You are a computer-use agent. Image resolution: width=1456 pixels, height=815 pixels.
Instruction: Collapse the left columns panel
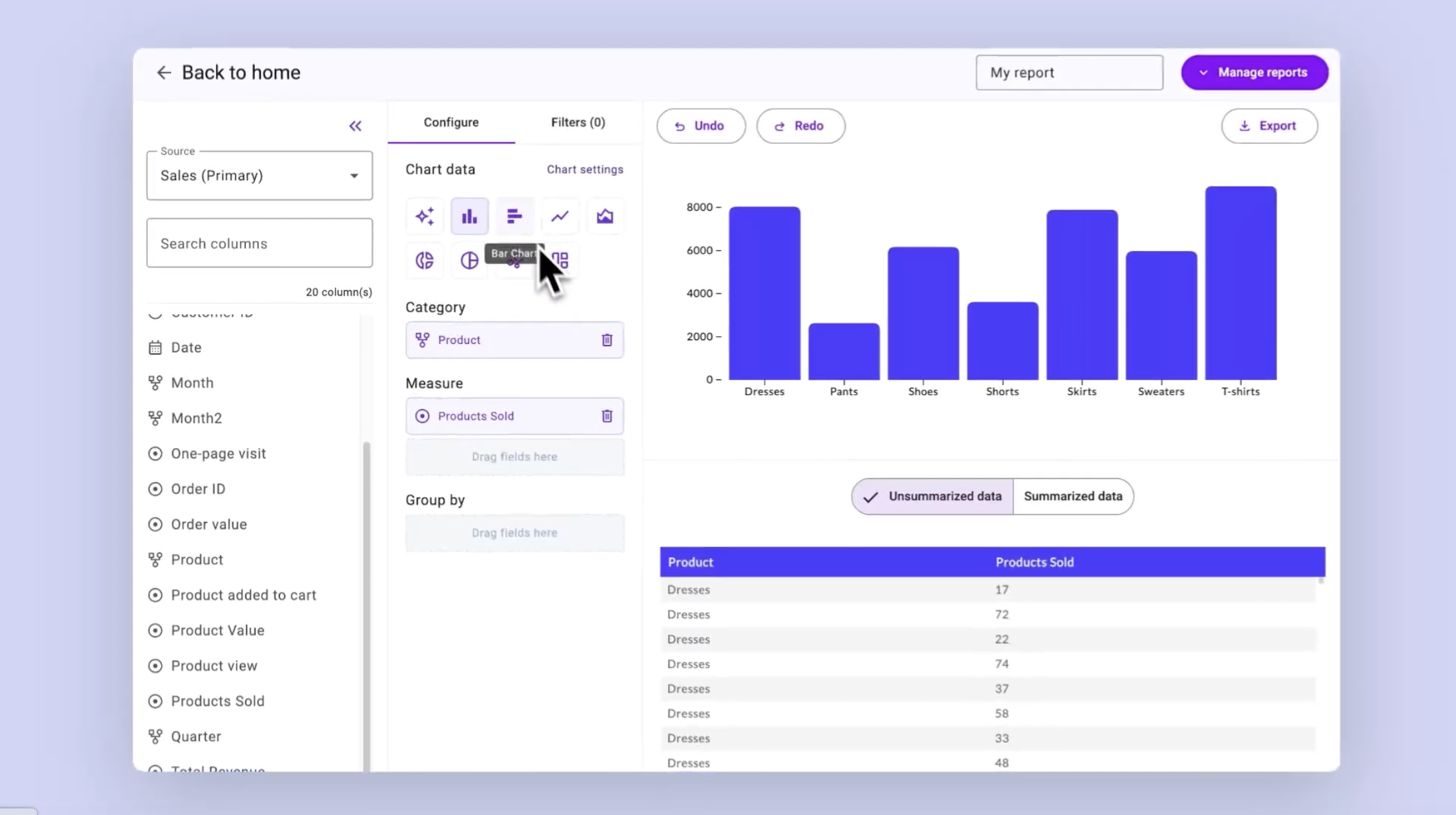tap(355, 125)
